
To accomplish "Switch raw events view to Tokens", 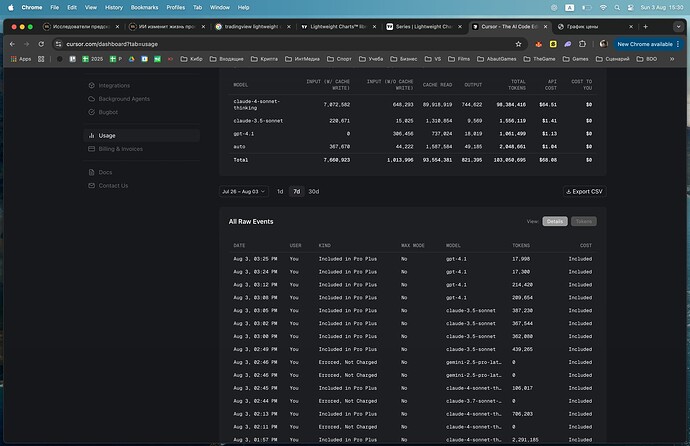I will (584, 221).
